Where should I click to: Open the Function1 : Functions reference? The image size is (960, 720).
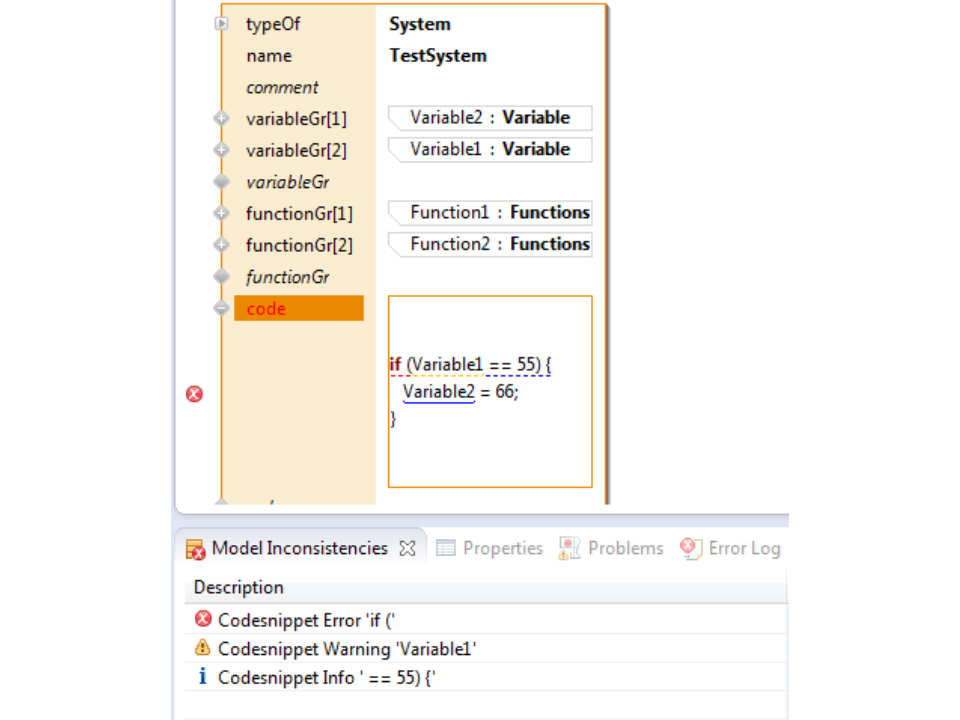[490, 212]
